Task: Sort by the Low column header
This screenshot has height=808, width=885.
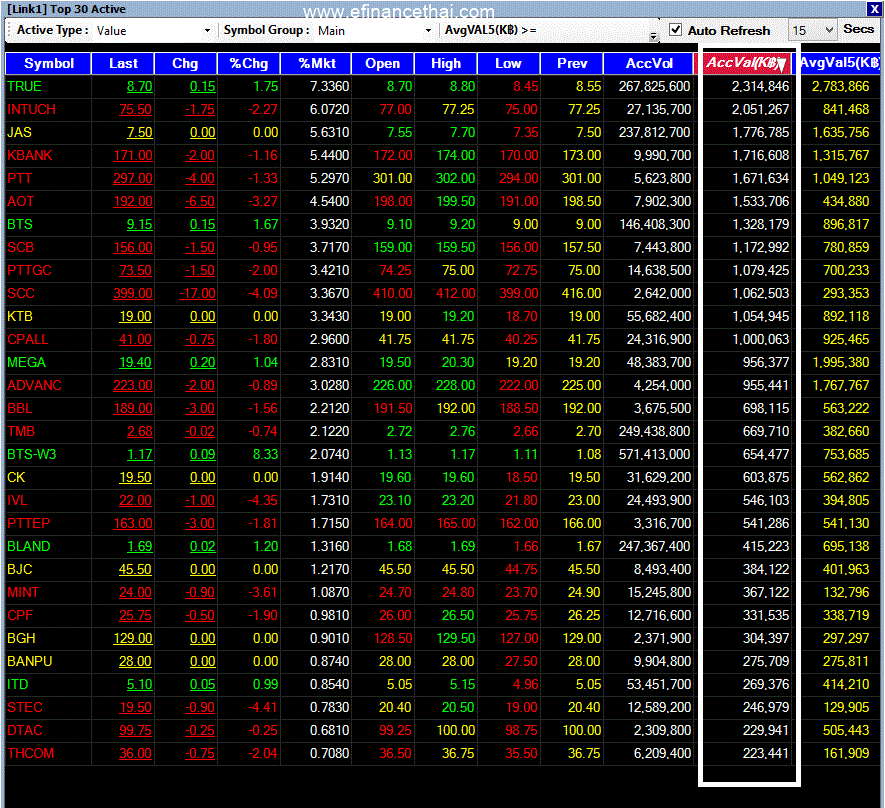Action: [x=509, y=63]
